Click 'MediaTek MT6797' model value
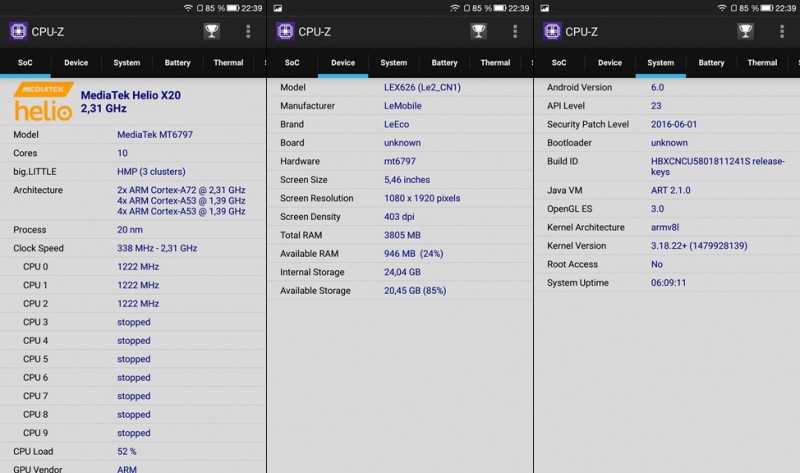This screenshot has width=800, height=473. point(155,135)
